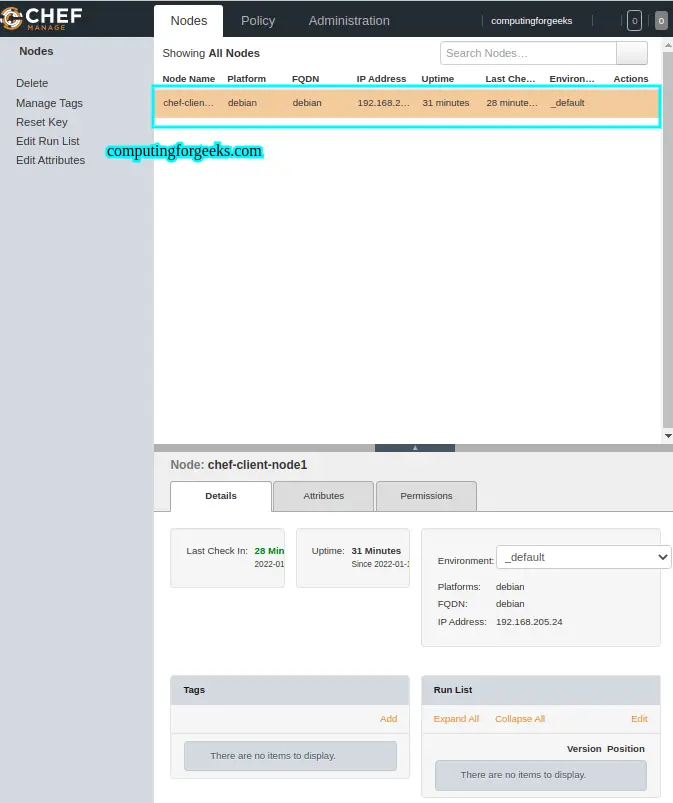Screen dimensions: 673x803
Task: Click the Search Nodes input field
Action: tap(528, 53)
